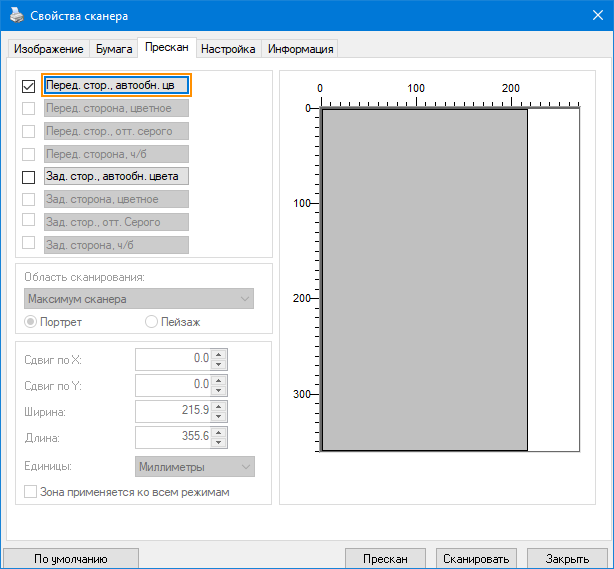
Task: Toggle the Перед. стор., отт. серого checkbox
Action: [29, 132]
